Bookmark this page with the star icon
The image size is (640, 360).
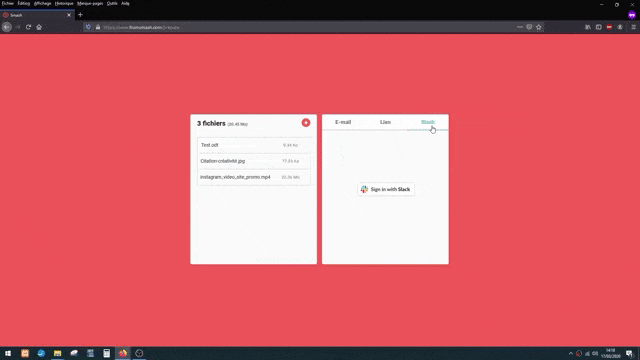tap(539, 27)
